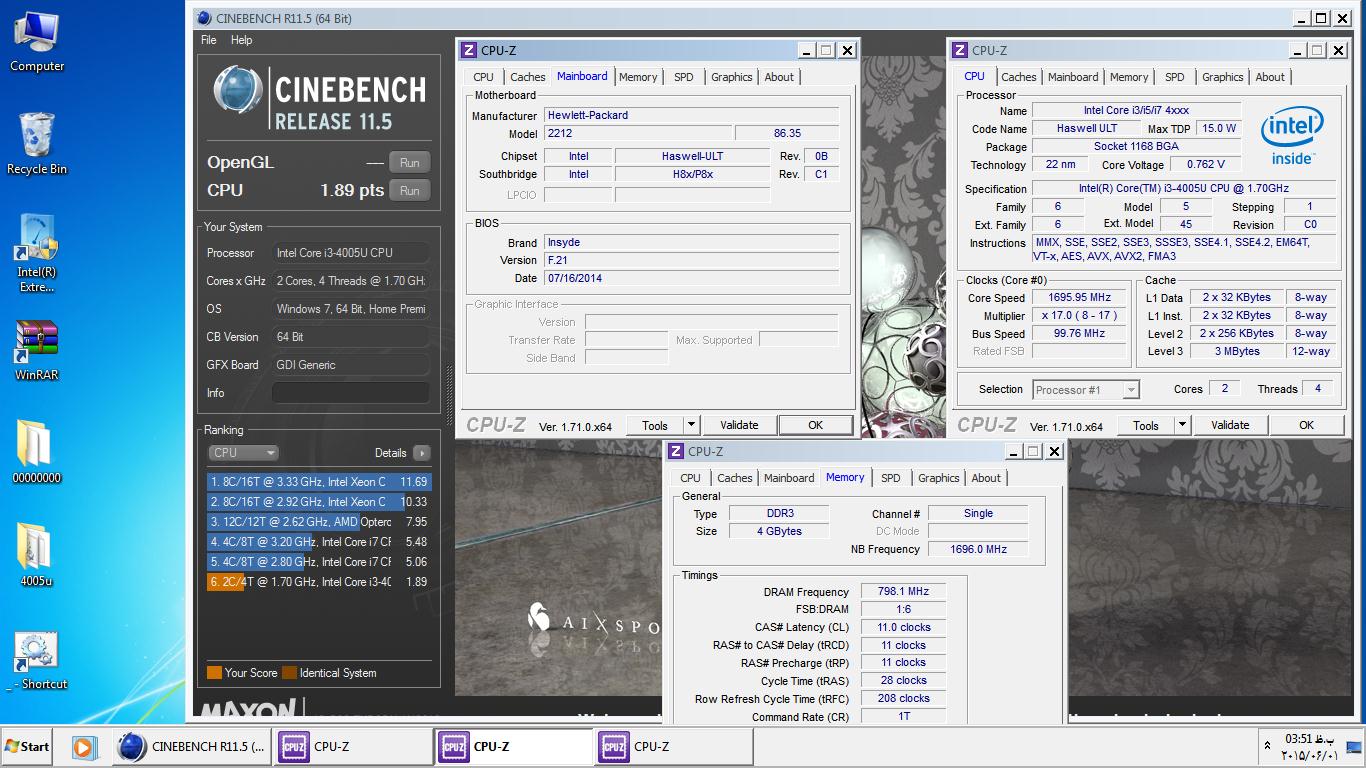This screenshot has width=1366, height=768.
Task: Switch to Mainboard tab in right CPU-Z window
Action: coord(1073,77)
